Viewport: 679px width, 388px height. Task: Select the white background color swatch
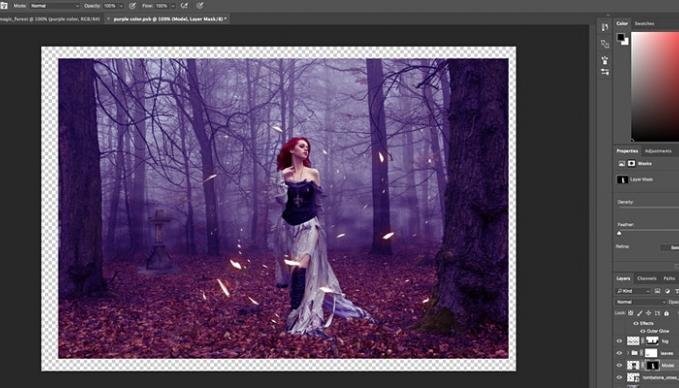click(x=626, y=42)
